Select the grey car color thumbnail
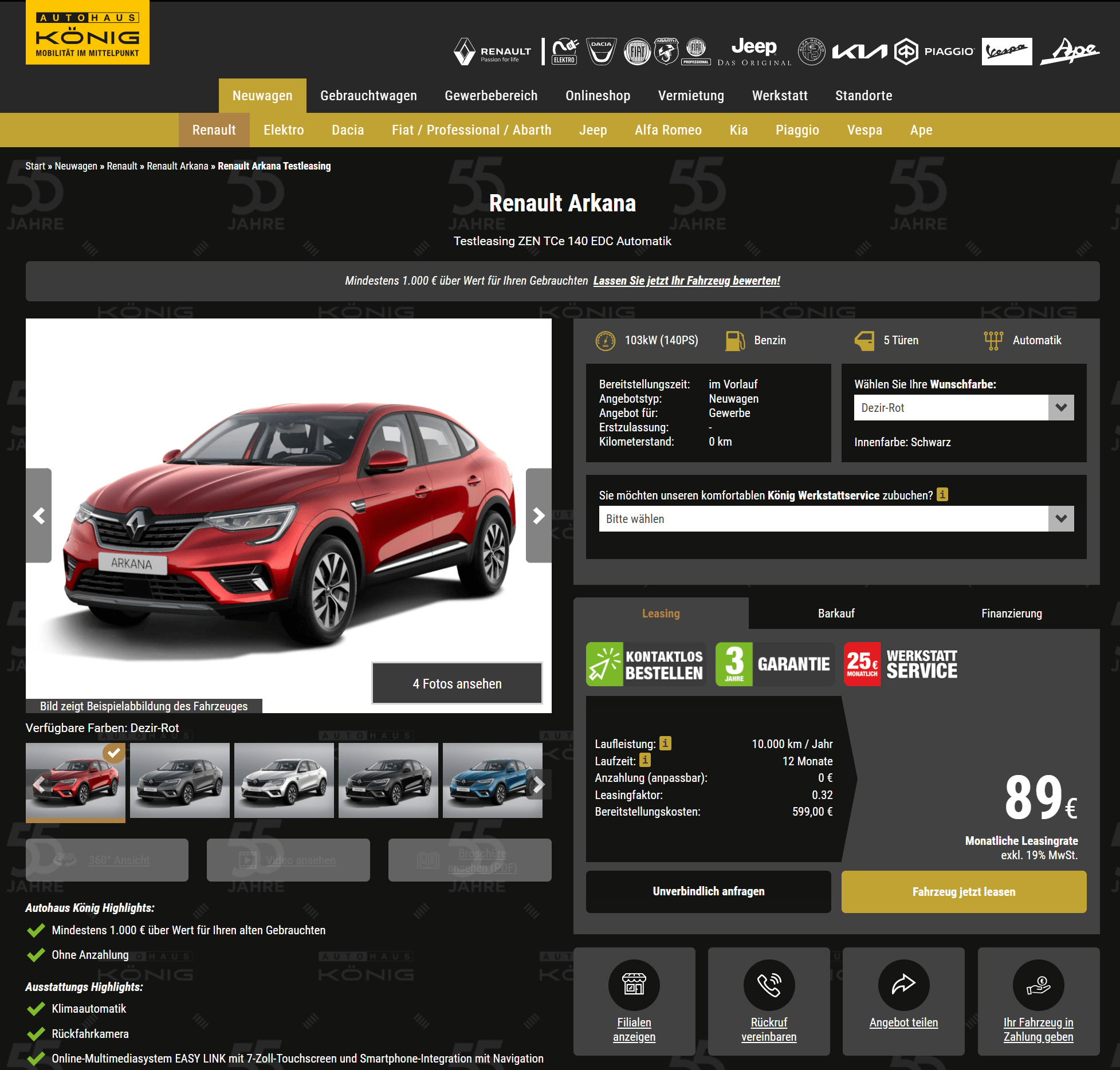 [x=180, y=780]
